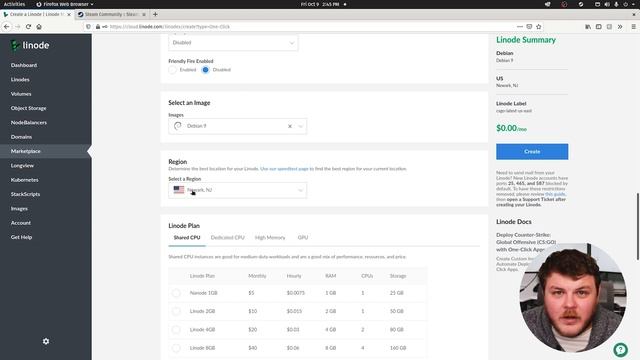Go back with browser back arrow
Screen dimensions: 640x360
point(7,27)
